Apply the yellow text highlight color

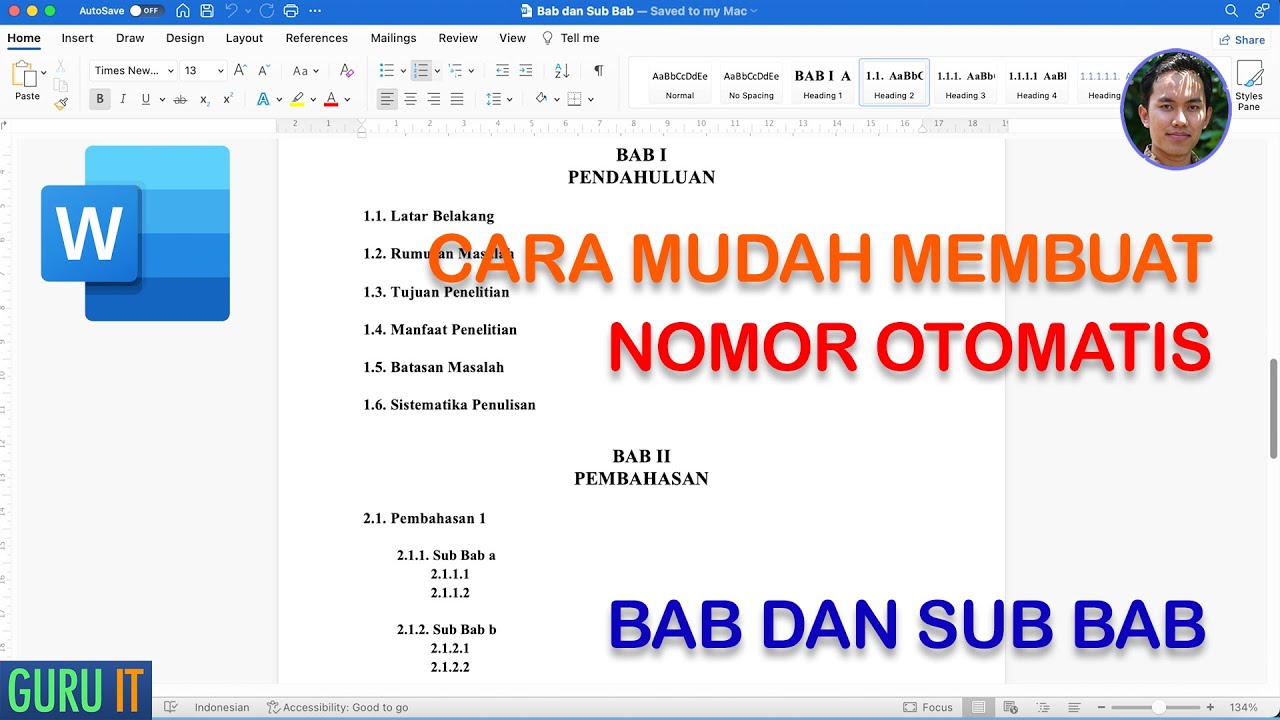(297, 99)
